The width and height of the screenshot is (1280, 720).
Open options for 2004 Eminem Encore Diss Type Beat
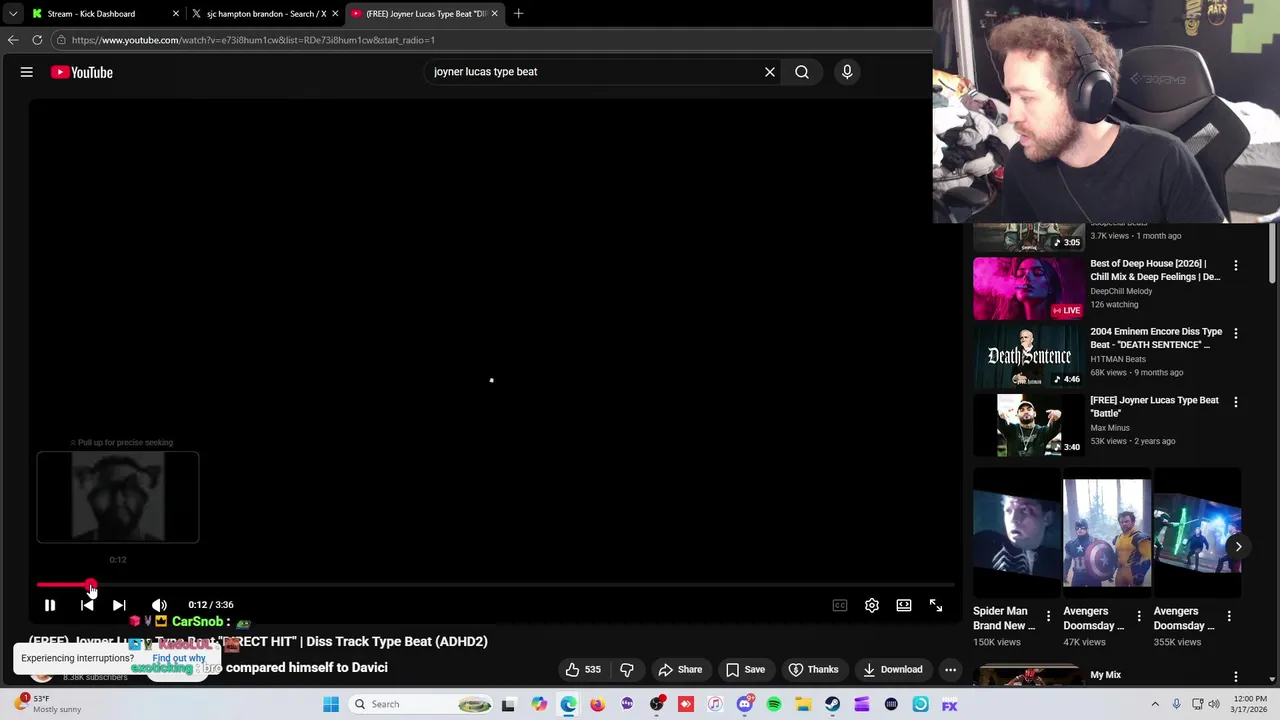[1236, 334]
